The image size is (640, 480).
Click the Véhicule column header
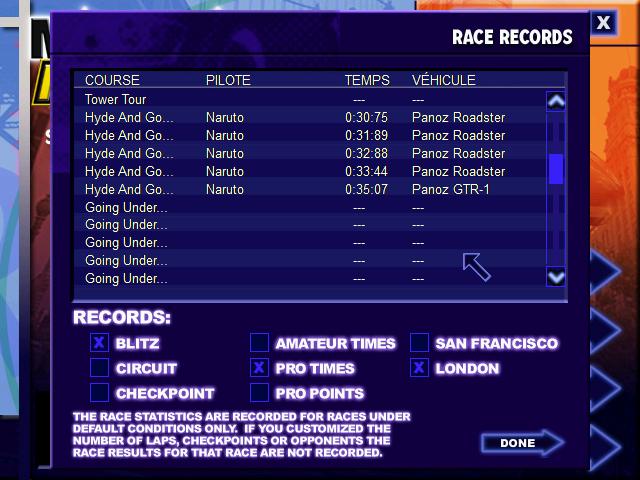tap(443, 80)
